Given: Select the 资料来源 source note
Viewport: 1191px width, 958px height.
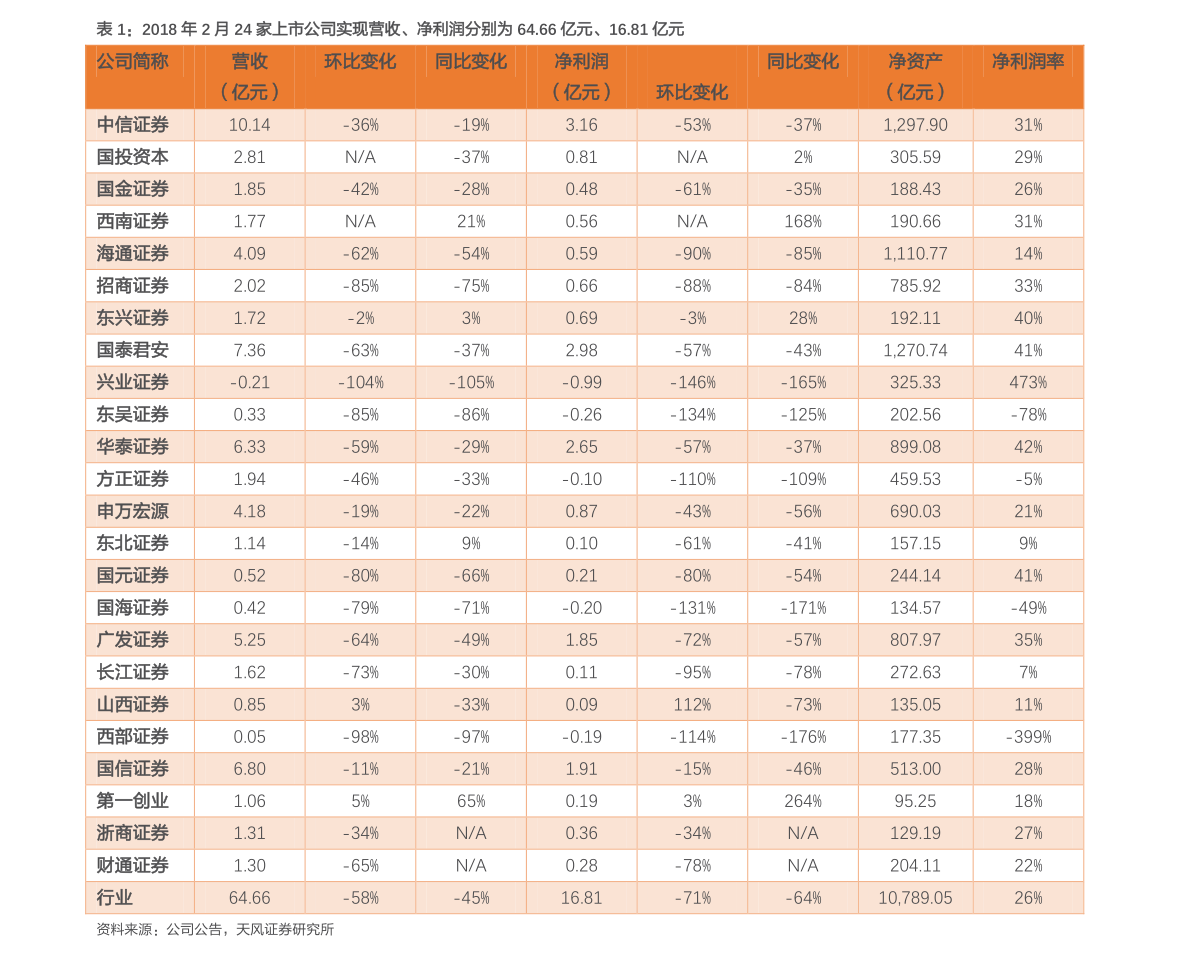Looking at the screenshot, I should click(x=215, y=930).
